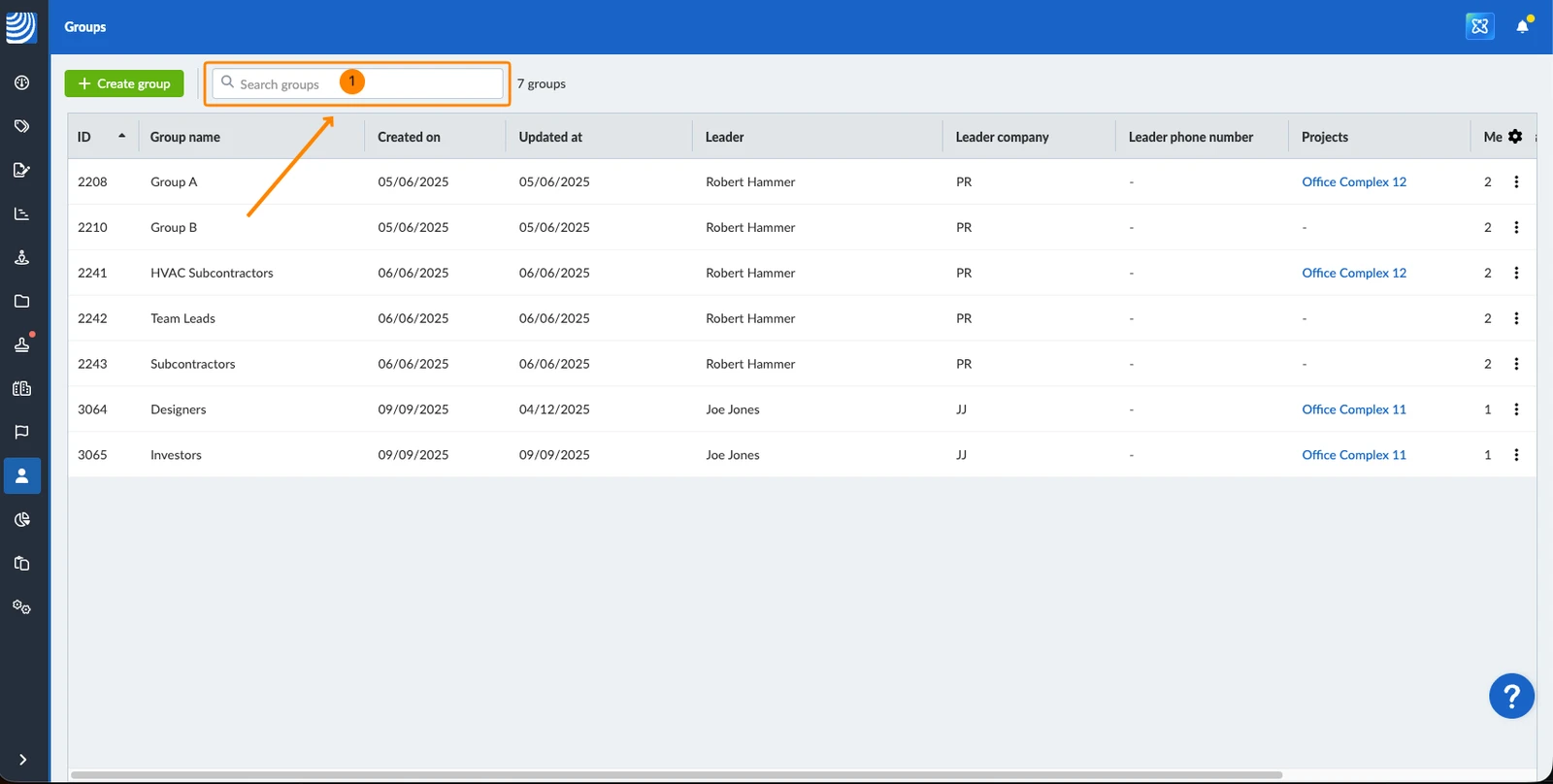Open Office Complex 12 link for HVAC Subcontractors

[x=1354, y=273]
